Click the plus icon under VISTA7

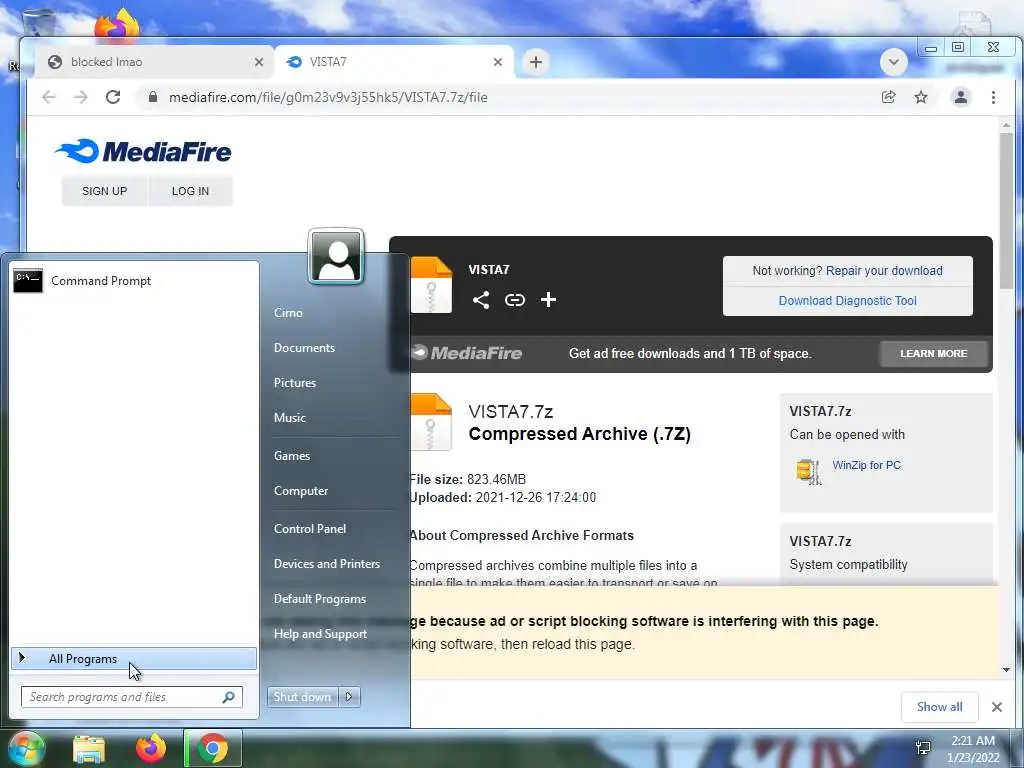549,300
